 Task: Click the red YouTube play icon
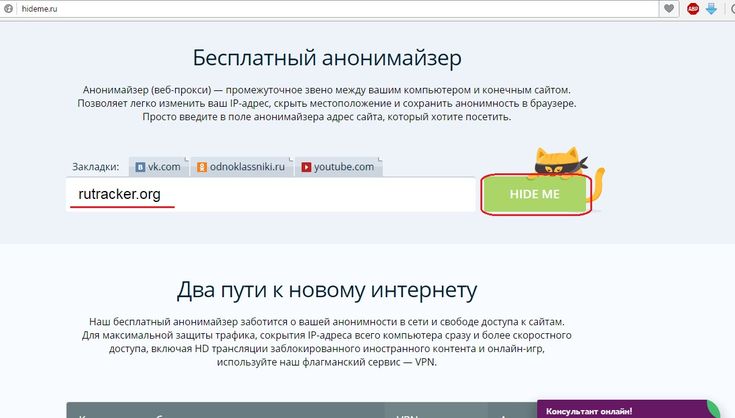(x=306, y=167)
